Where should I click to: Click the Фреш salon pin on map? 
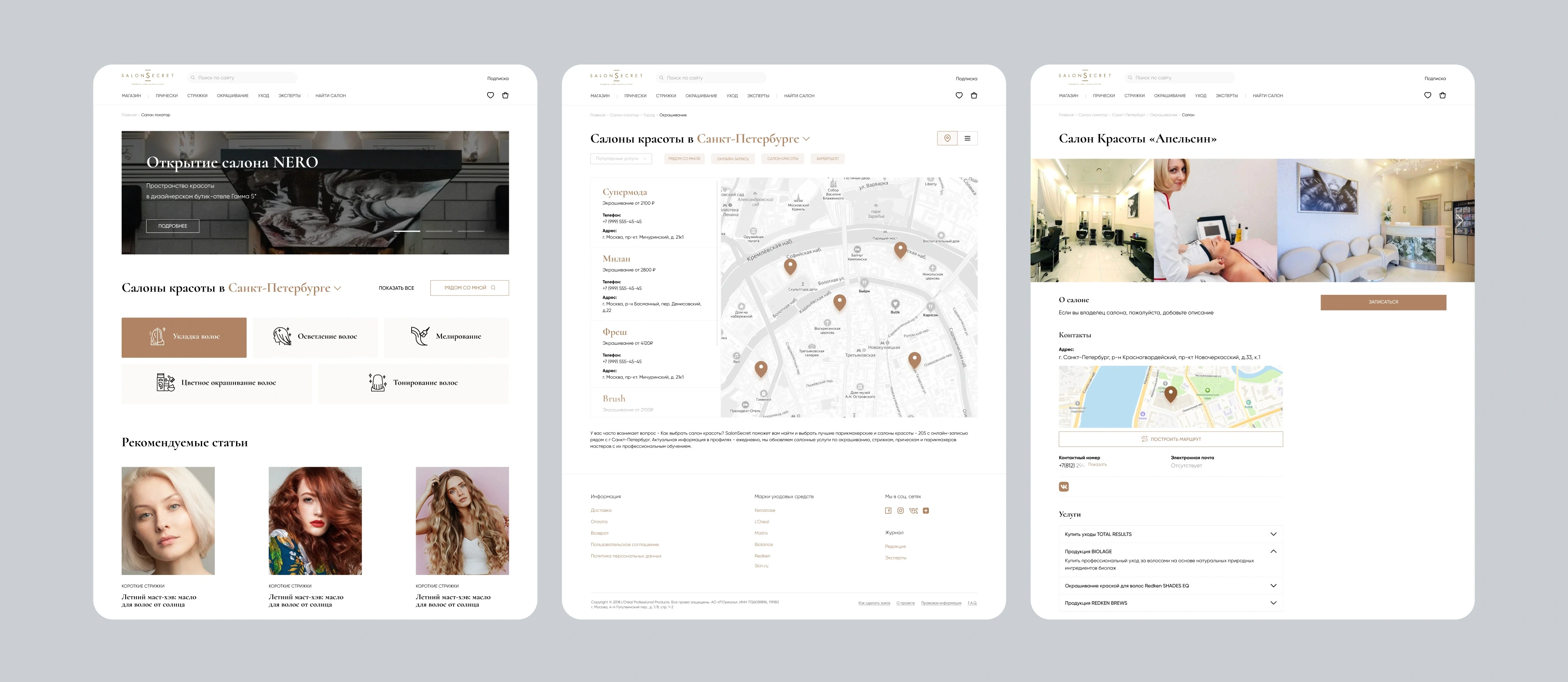[840, 301]
